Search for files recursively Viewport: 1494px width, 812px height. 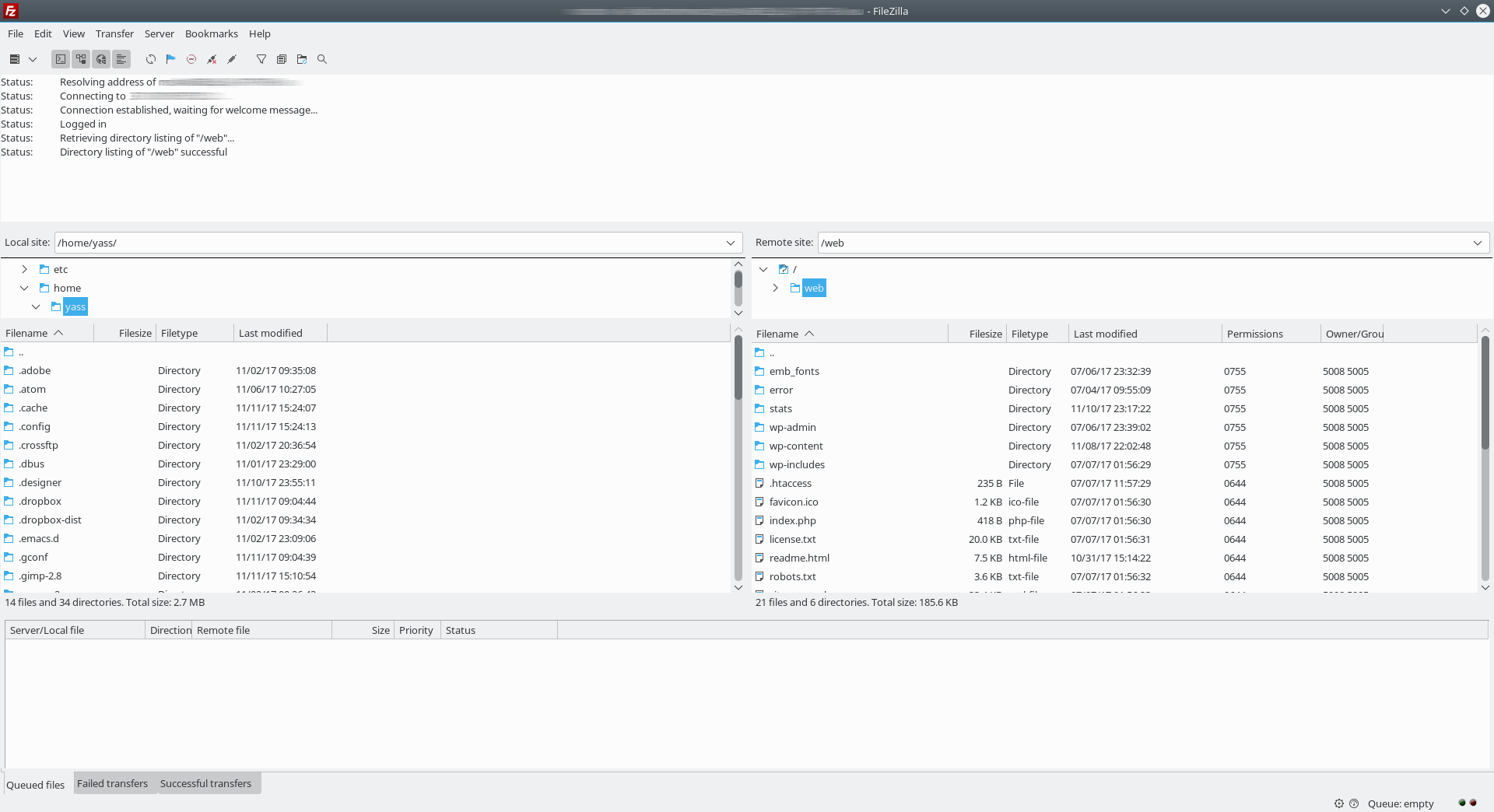[x=322, y=59]
